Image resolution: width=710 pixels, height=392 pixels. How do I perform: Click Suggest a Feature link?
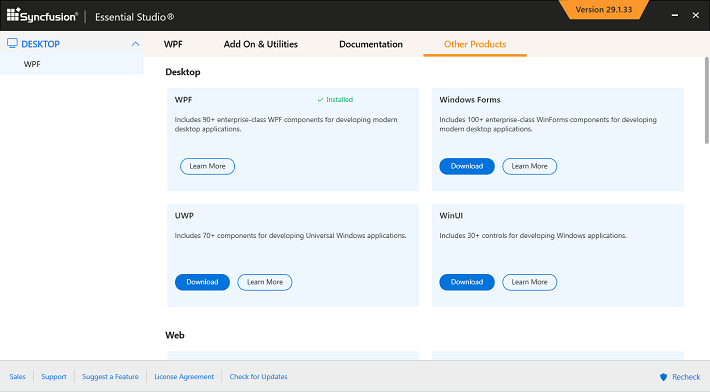click(110, 377)
